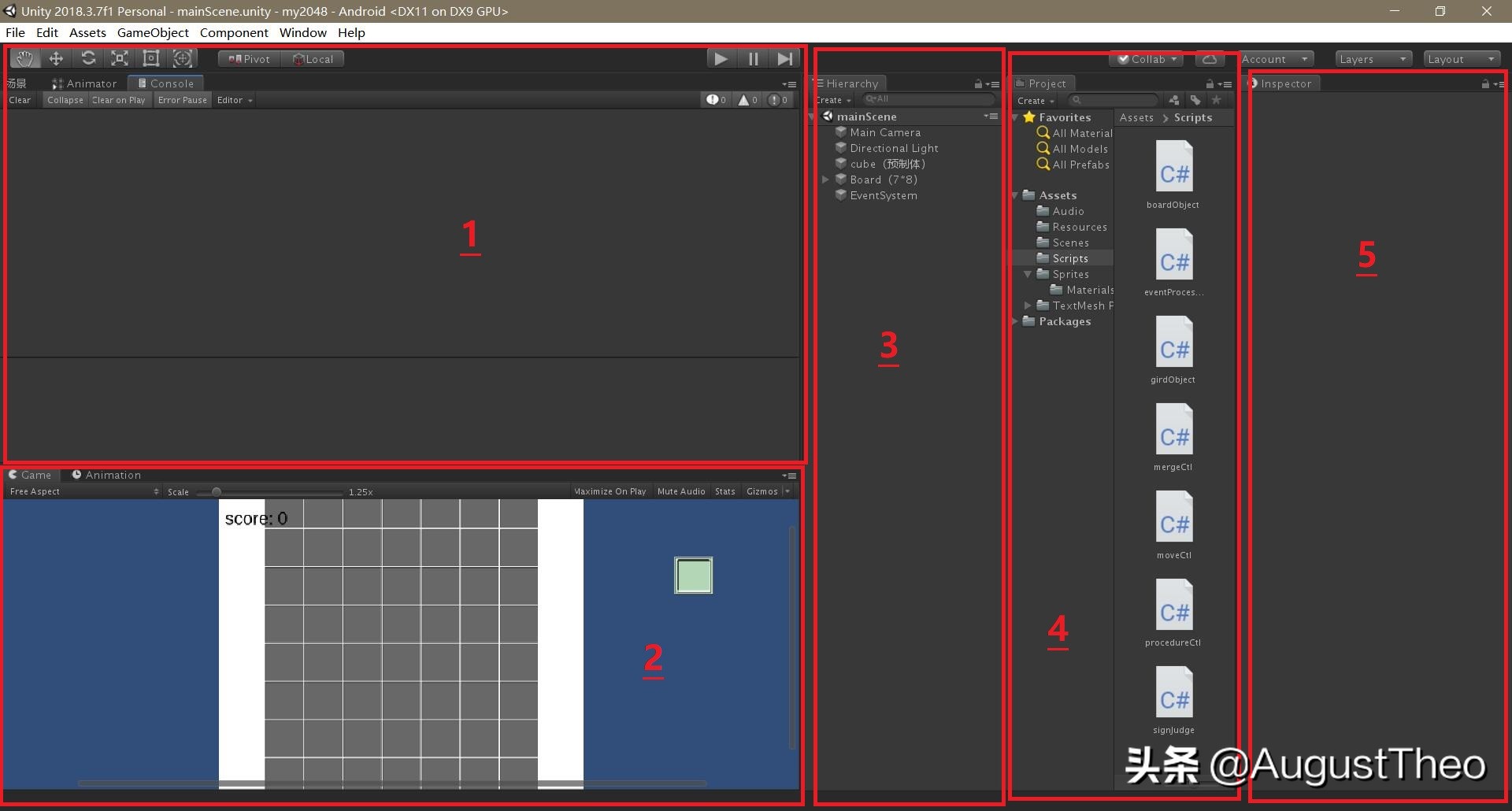Open Hierarchy Create dropdown

pos(834,100)
